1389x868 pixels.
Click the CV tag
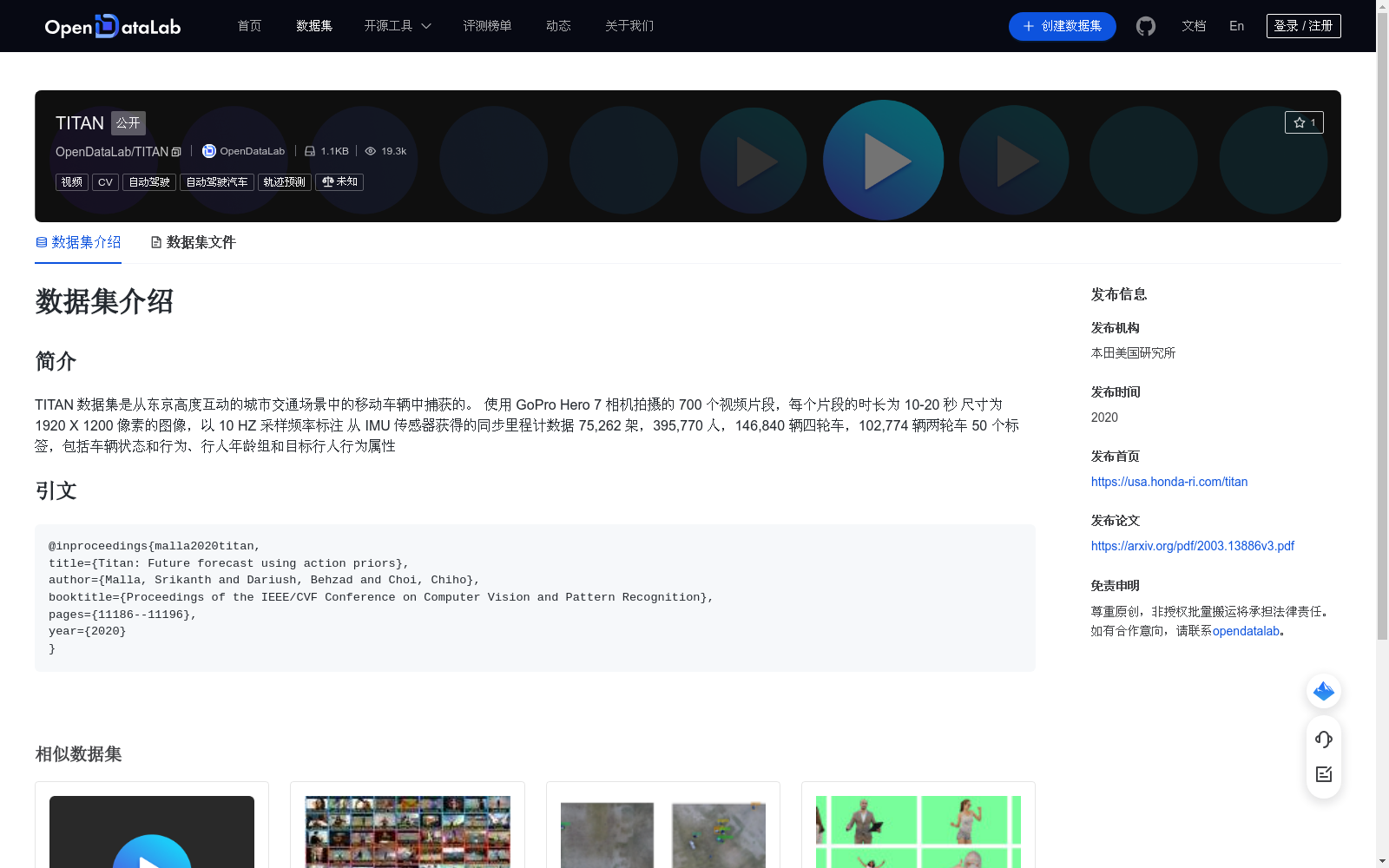click(x=105, y=182)
